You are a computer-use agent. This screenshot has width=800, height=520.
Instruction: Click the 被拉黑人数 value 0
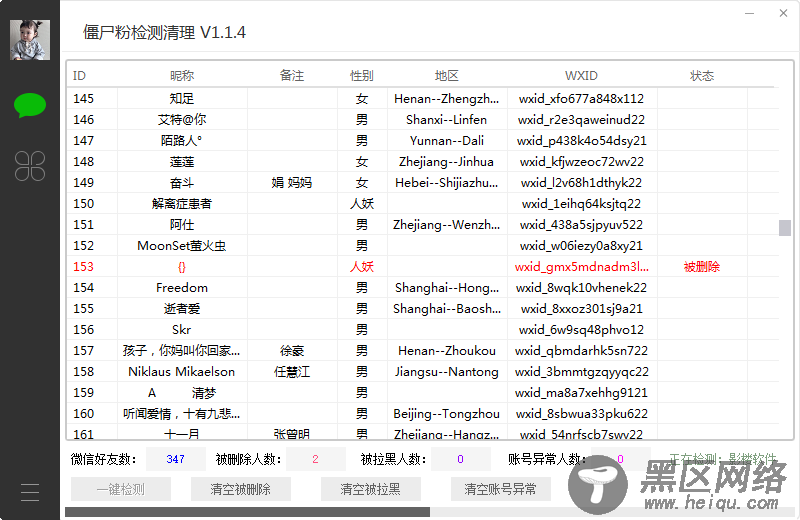coord(460,459)
